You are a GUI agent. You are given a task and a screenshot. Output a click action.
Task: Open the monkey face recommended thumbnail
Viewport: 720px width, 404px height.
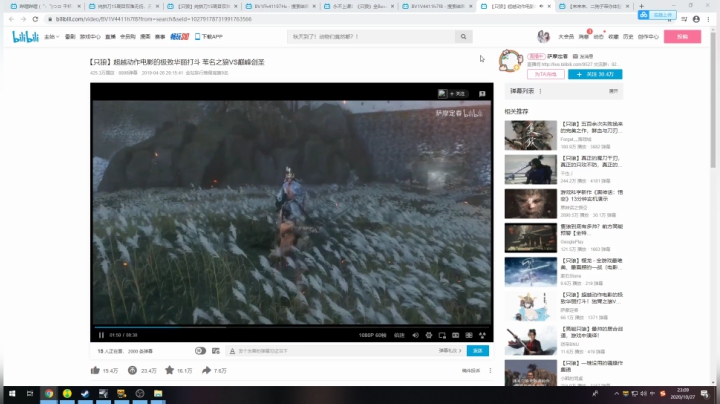click(x=530, y=203)
